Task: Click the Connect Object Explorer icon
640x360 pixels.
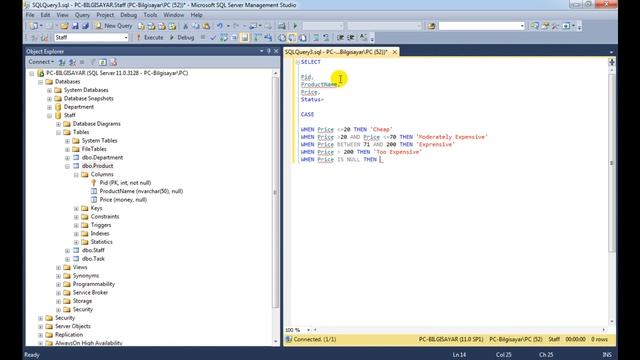Action: (x=62, y=62)
